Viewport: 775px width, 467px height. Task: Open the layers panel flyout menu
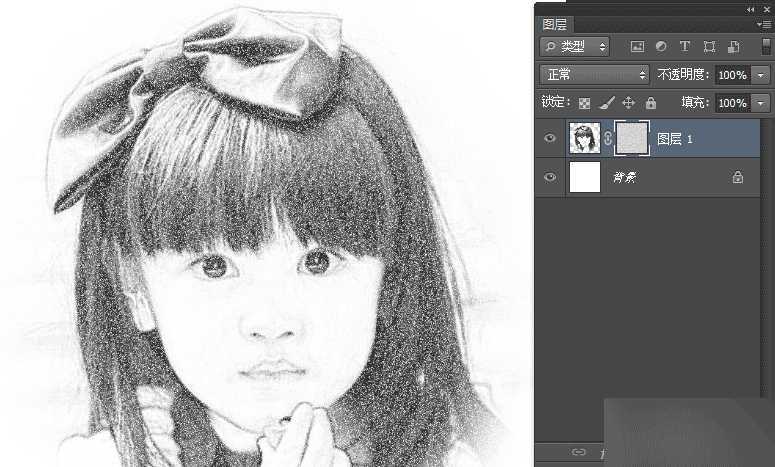(x=765, y=24)
